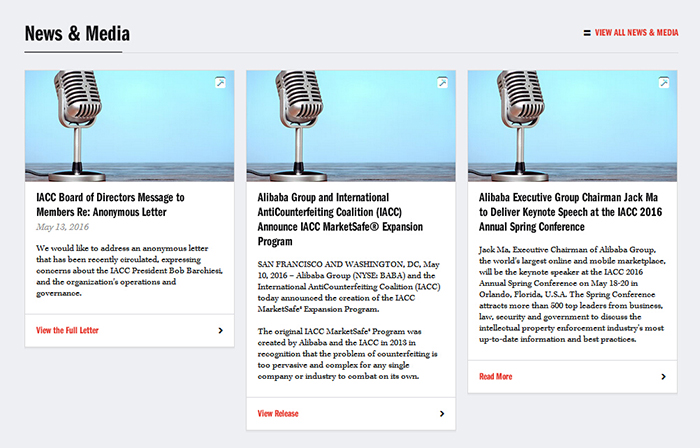Click the expand icon on the MarketSafe card image

pos(442,83)
